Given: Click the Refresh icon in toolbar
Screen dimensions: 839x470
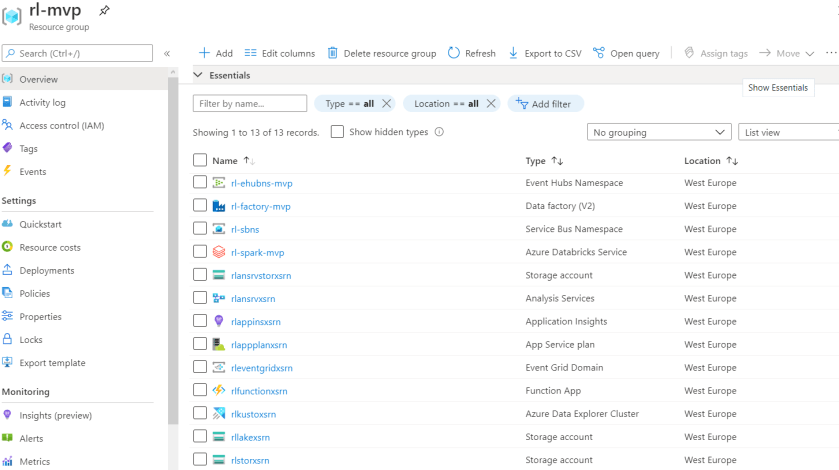Looking at the screenshot, I should [454, 53].
